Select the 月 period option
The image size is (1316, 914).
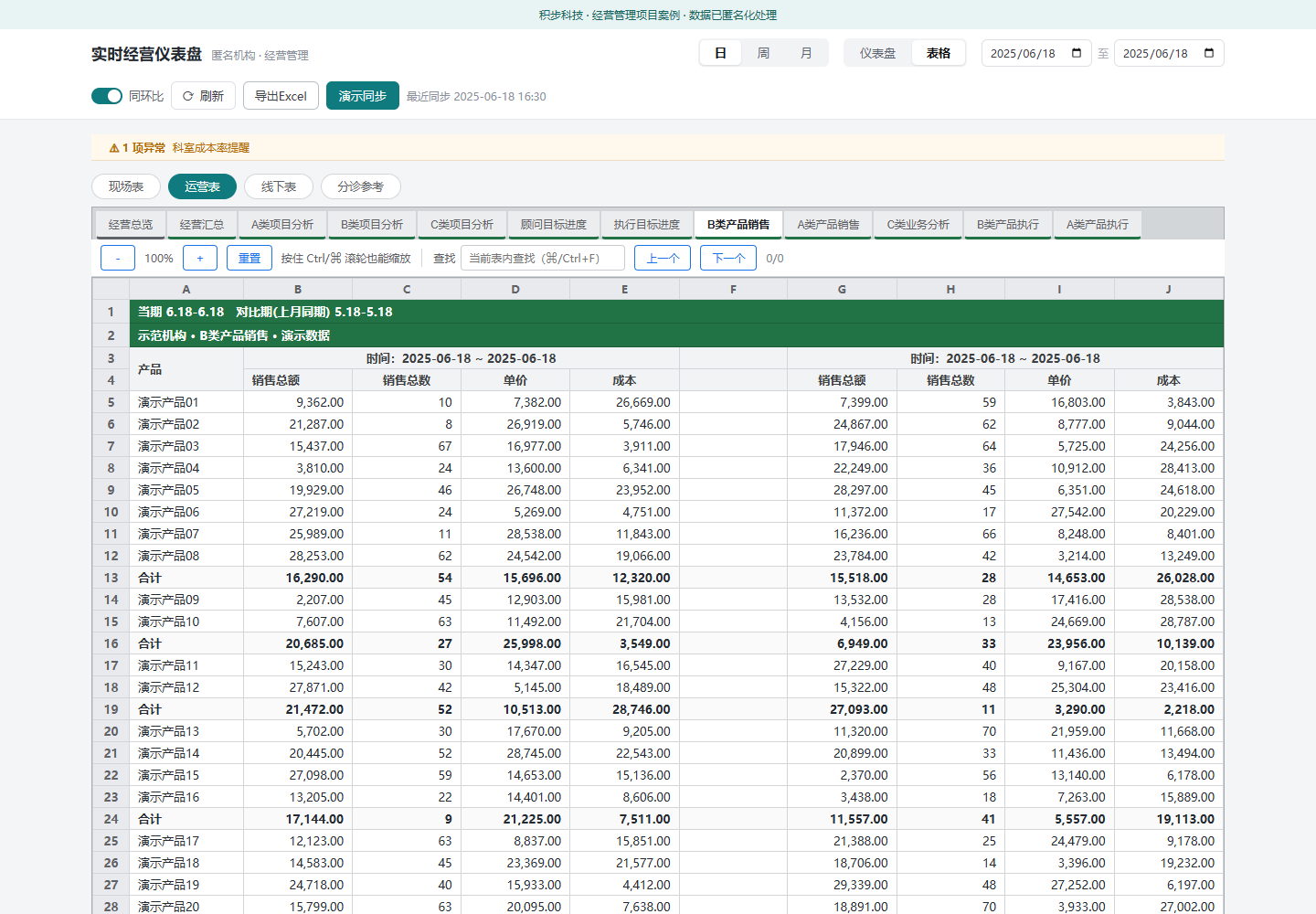(806, 53)
